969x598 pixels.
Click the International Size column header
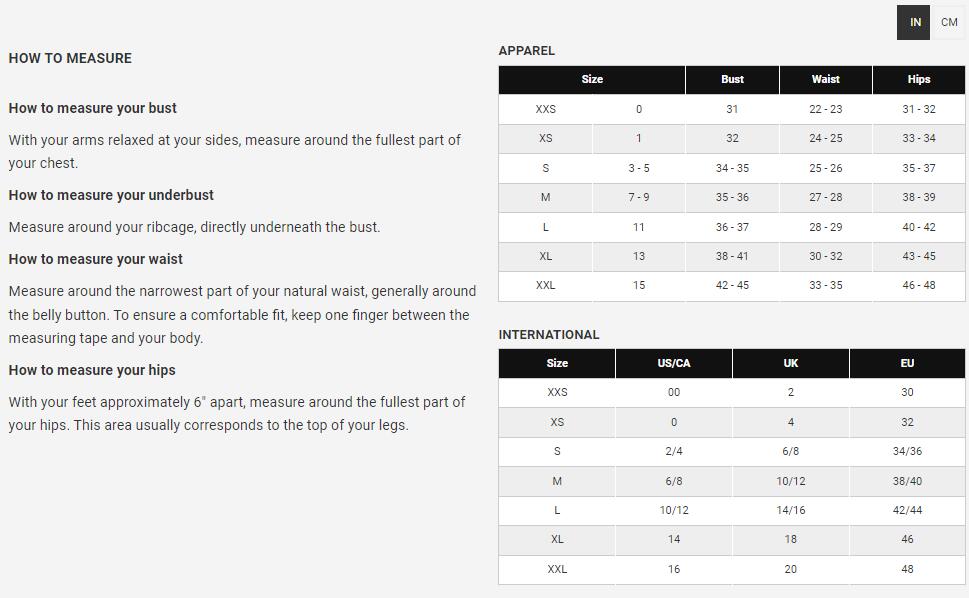(x=557, y=363)
